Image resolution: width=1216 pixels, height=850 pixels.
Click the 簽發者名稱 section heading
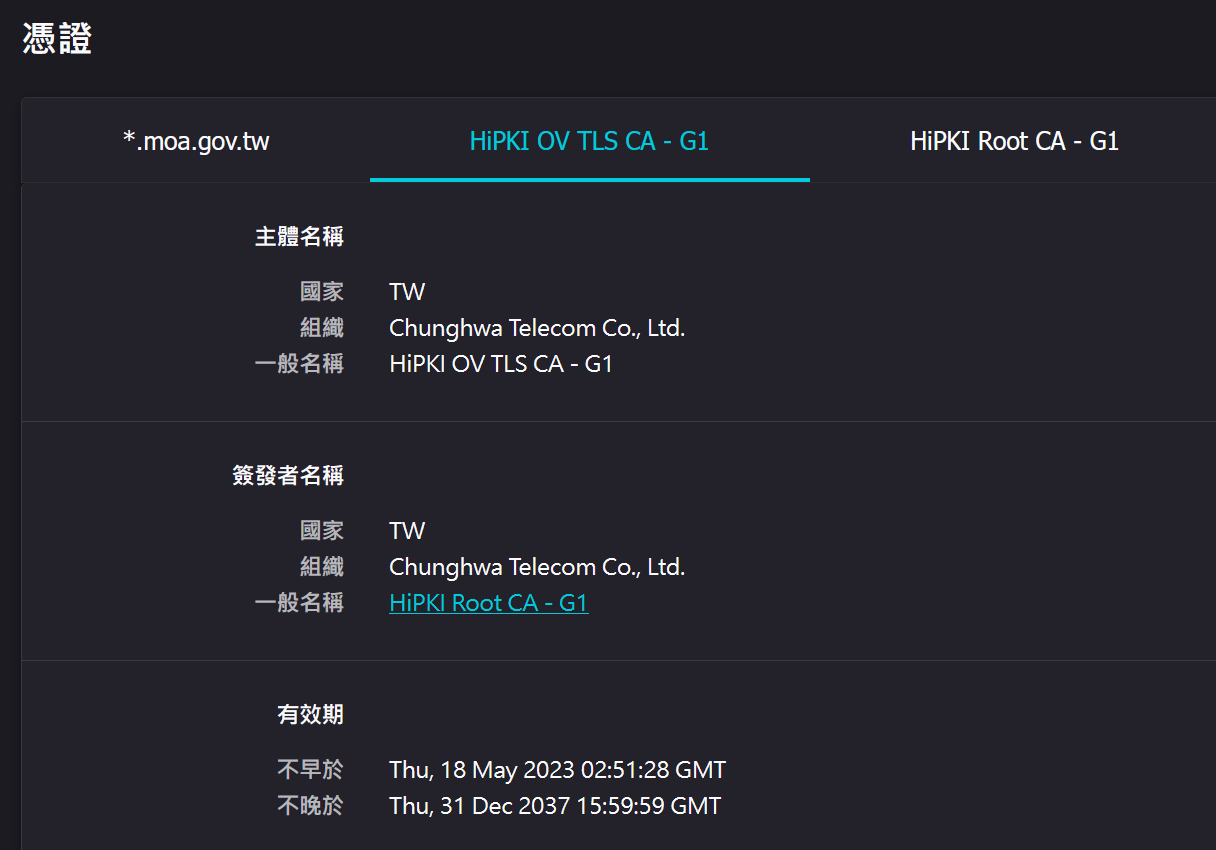coord(288,476)
